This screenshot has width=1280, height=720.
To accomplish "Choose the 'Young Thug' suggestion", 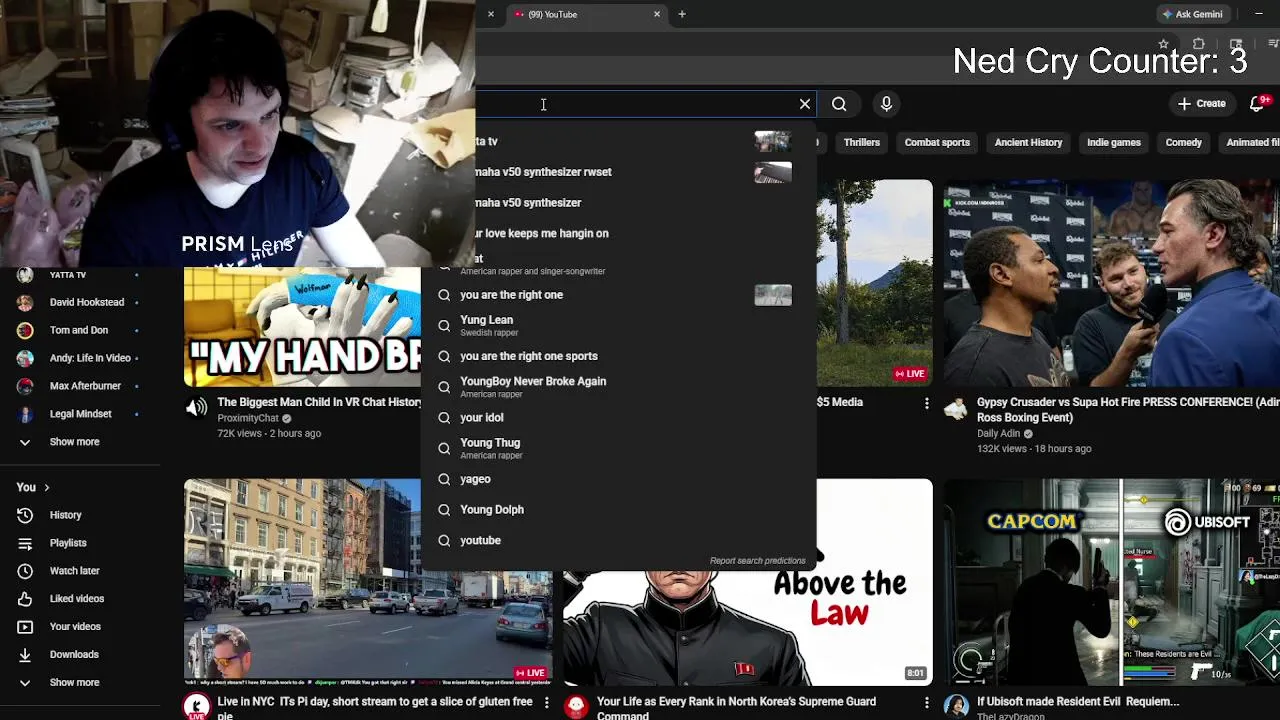I will click(617, 448).
